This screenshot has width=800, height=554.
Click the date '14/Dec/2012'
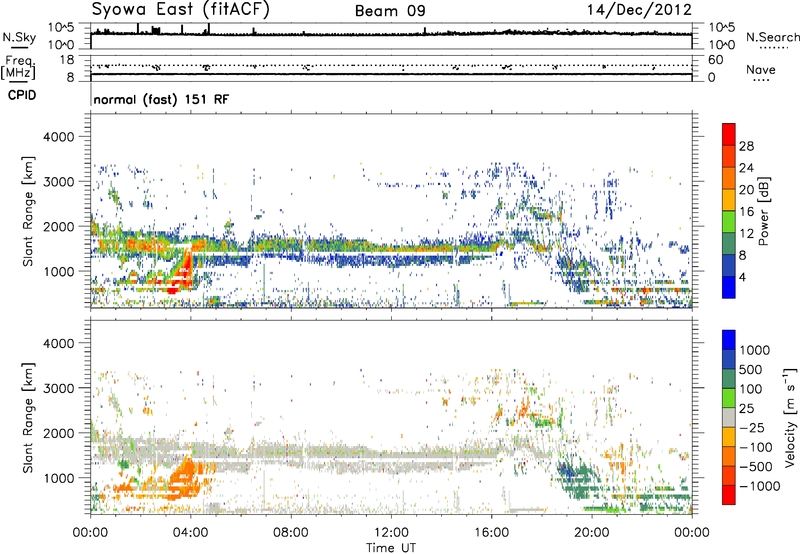[639, 10]
